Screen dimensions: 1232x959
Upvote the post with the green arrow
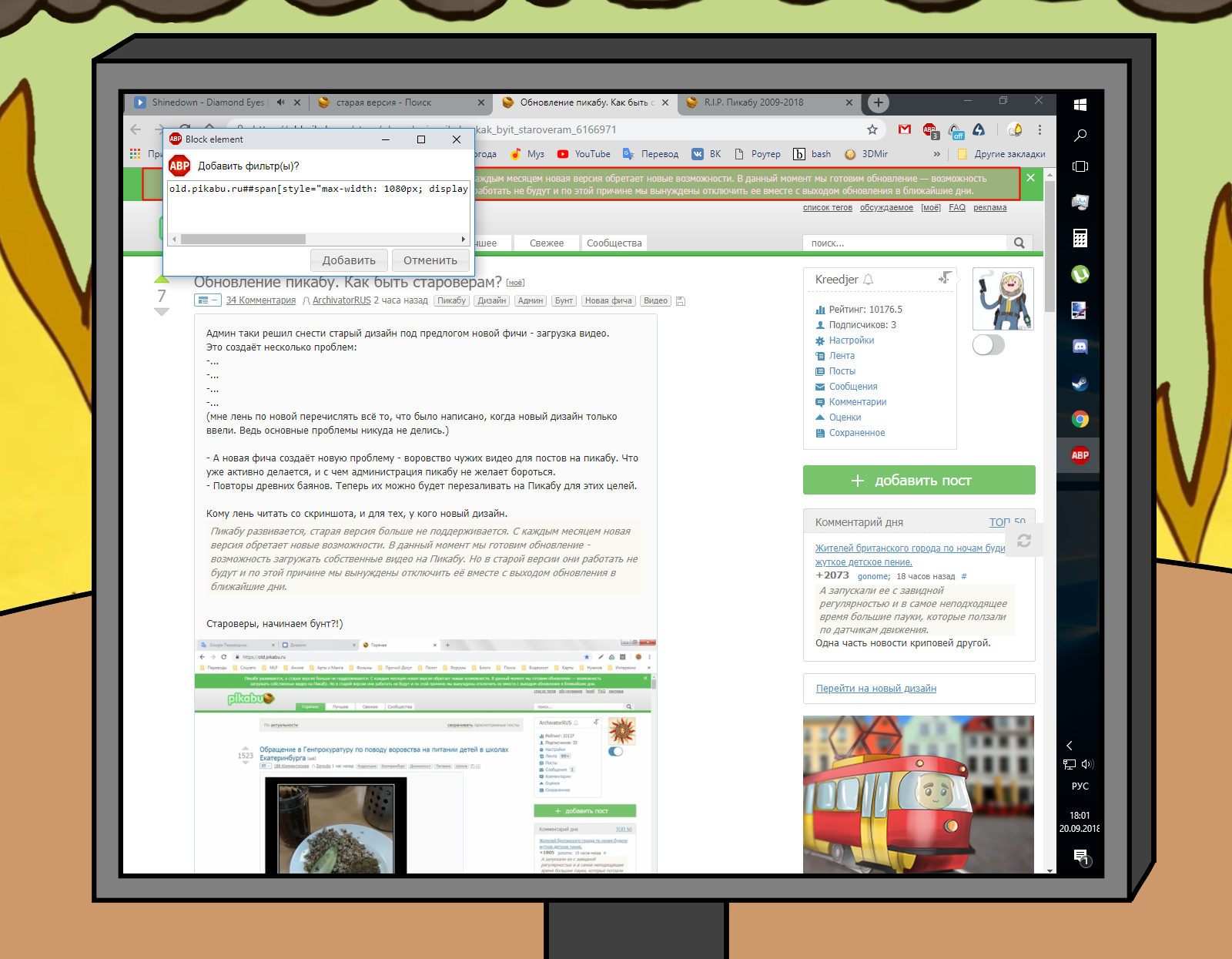(162, 280)
